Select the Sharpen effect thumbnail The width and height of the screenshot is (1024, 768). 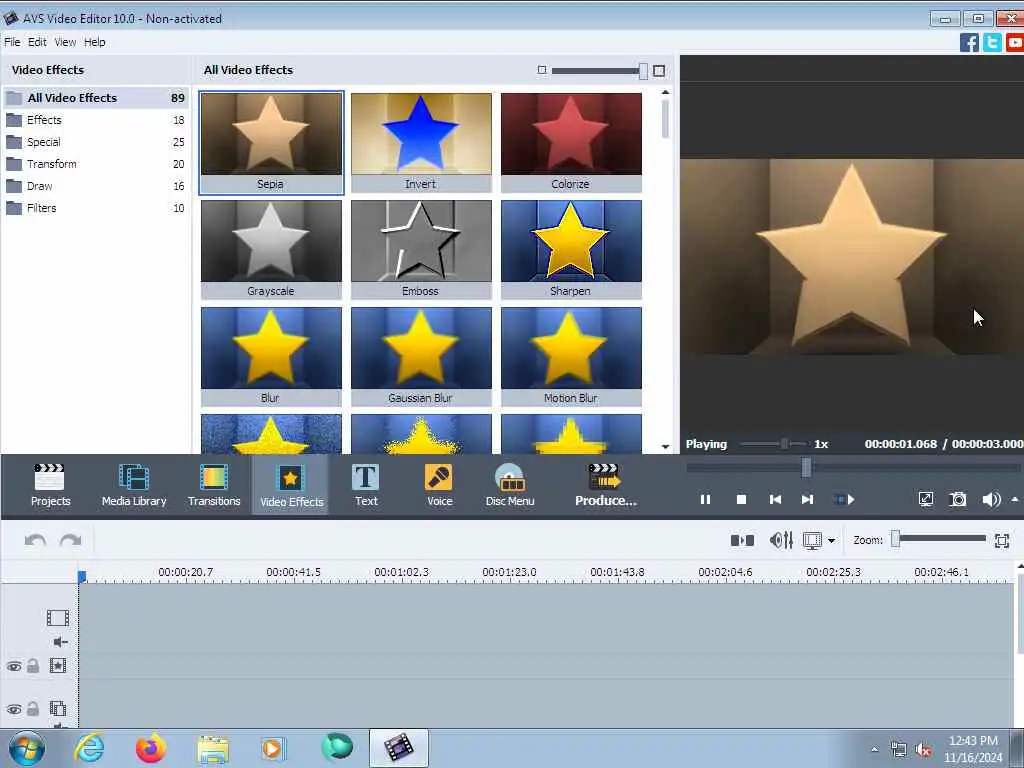[x=571, y=249]
